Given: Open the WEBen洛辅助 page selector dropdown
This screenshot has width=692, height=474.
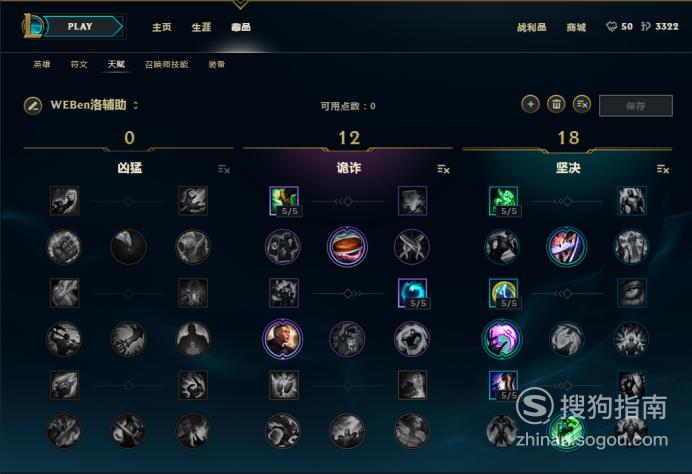Looking at the screenshot, I should (x=135, y=105).
